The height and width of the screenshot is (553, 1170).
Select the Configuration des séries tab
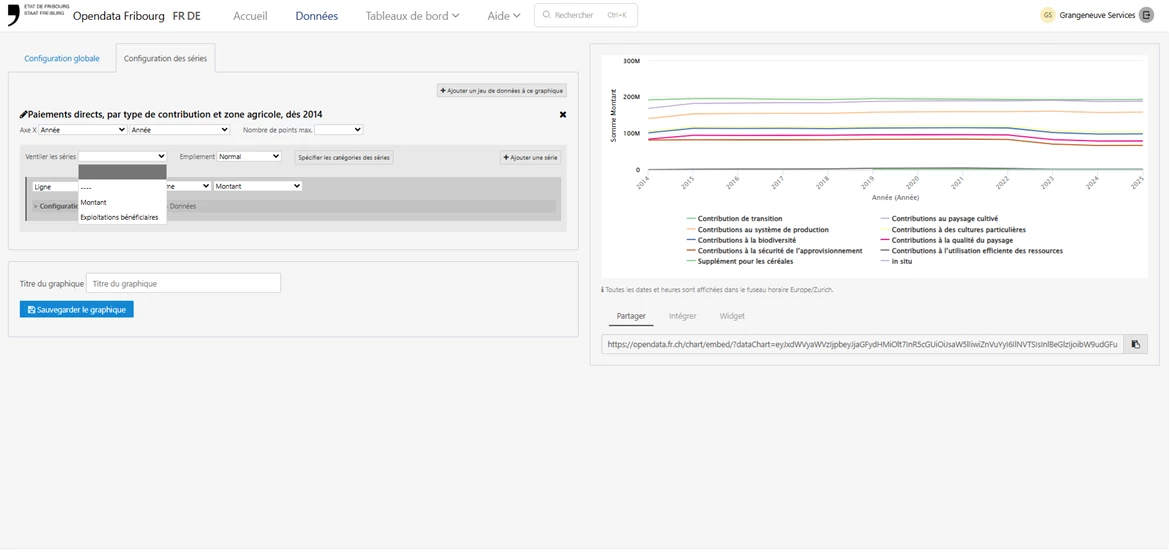tap(166, 58)
